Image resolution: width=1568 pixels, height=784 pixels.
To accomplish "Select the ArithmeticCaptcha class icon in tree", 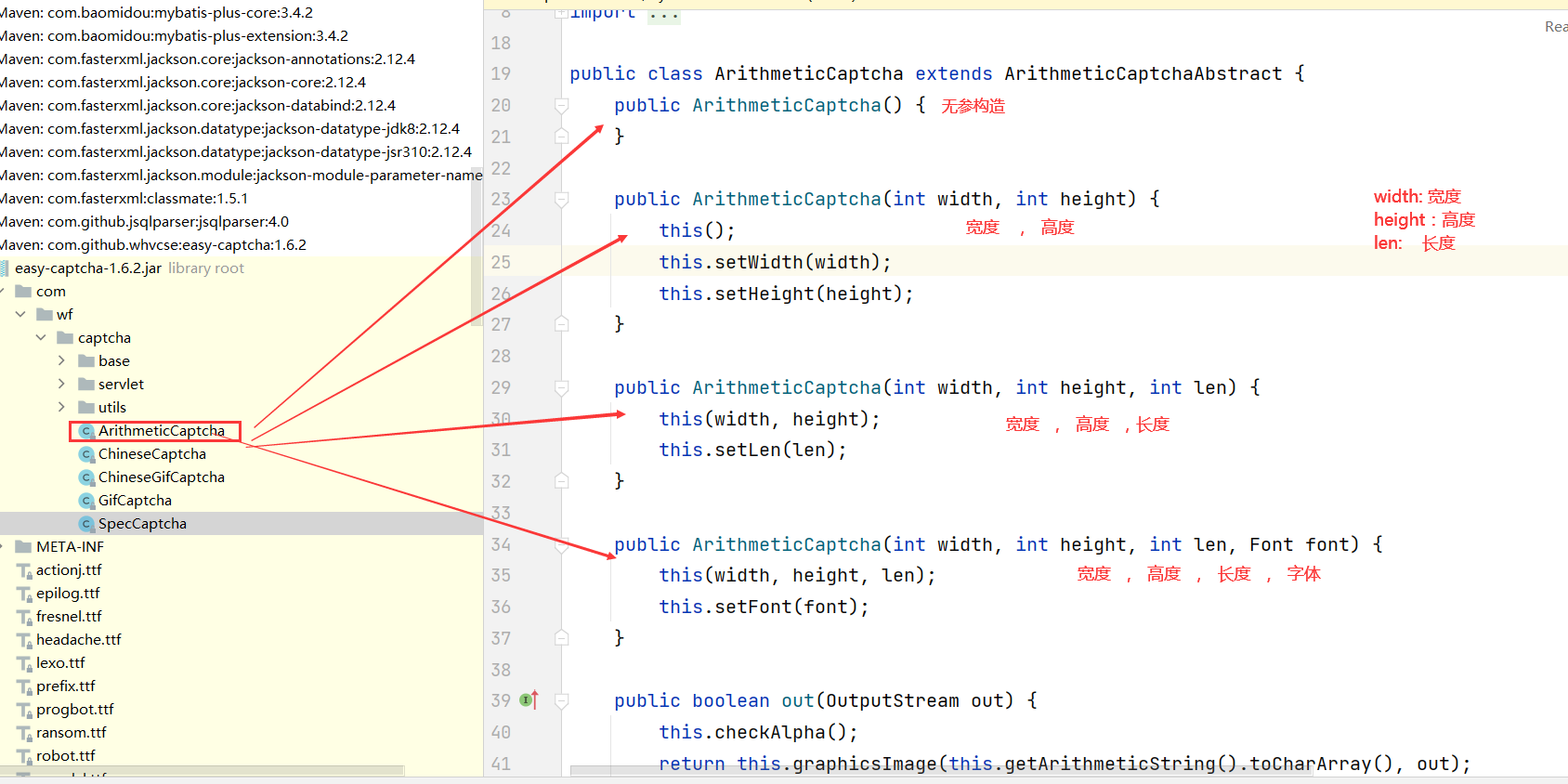I will 86,431.
